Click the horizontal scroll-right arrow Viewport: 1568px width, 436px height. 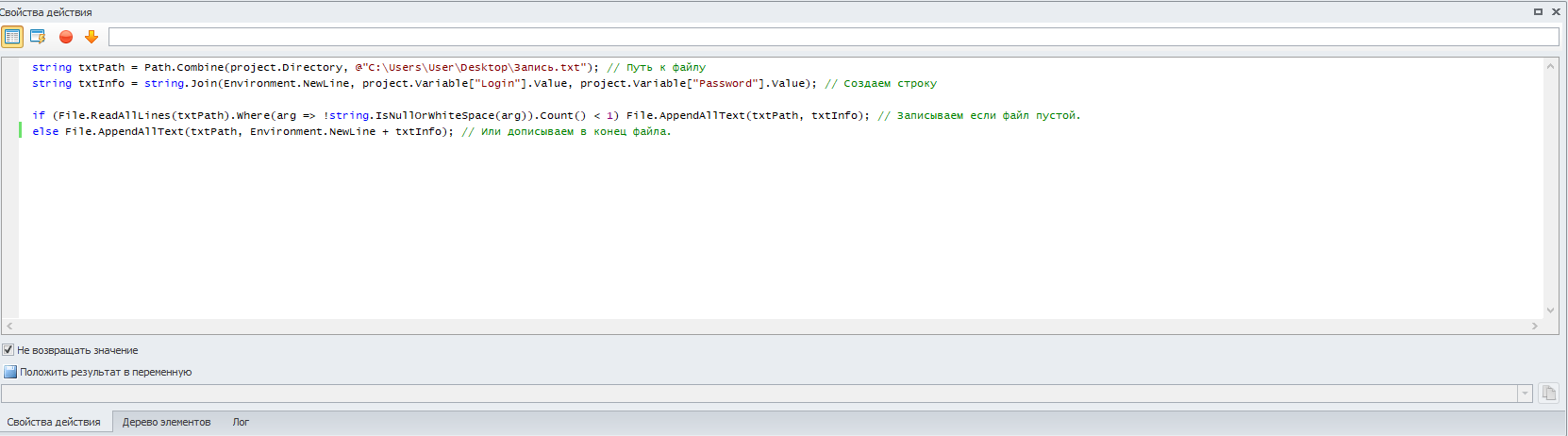(x=1535, y=326)
